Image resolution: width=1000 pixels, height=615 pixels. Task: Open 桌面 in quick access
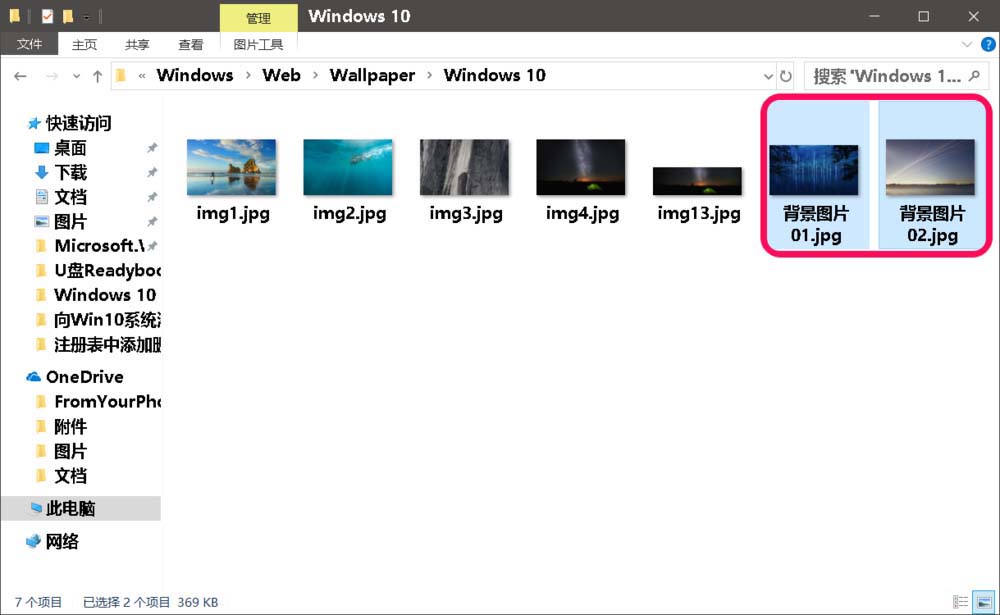[70, 148]
